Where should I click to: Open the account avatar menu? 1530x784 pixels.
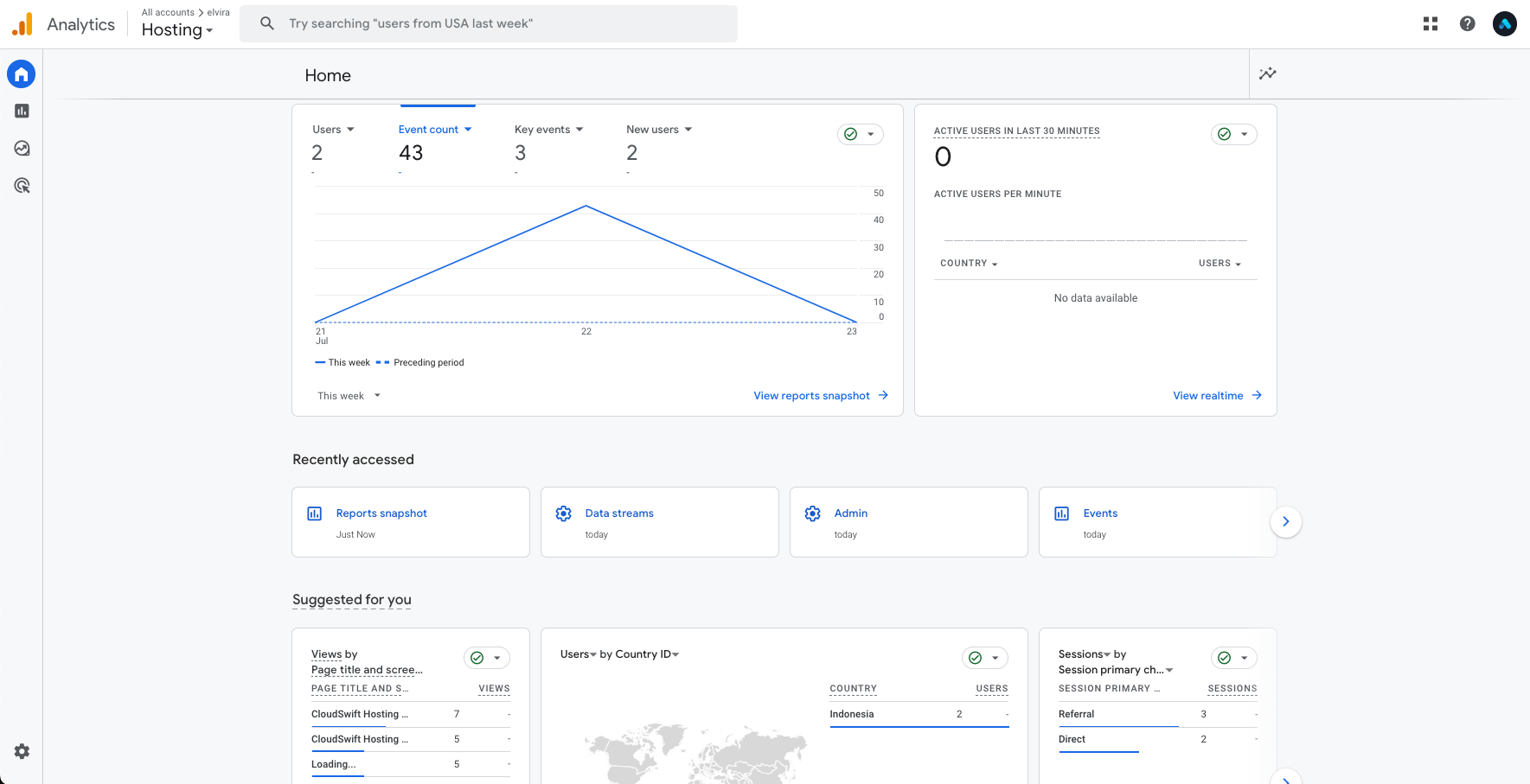[x=1505, y=24]
